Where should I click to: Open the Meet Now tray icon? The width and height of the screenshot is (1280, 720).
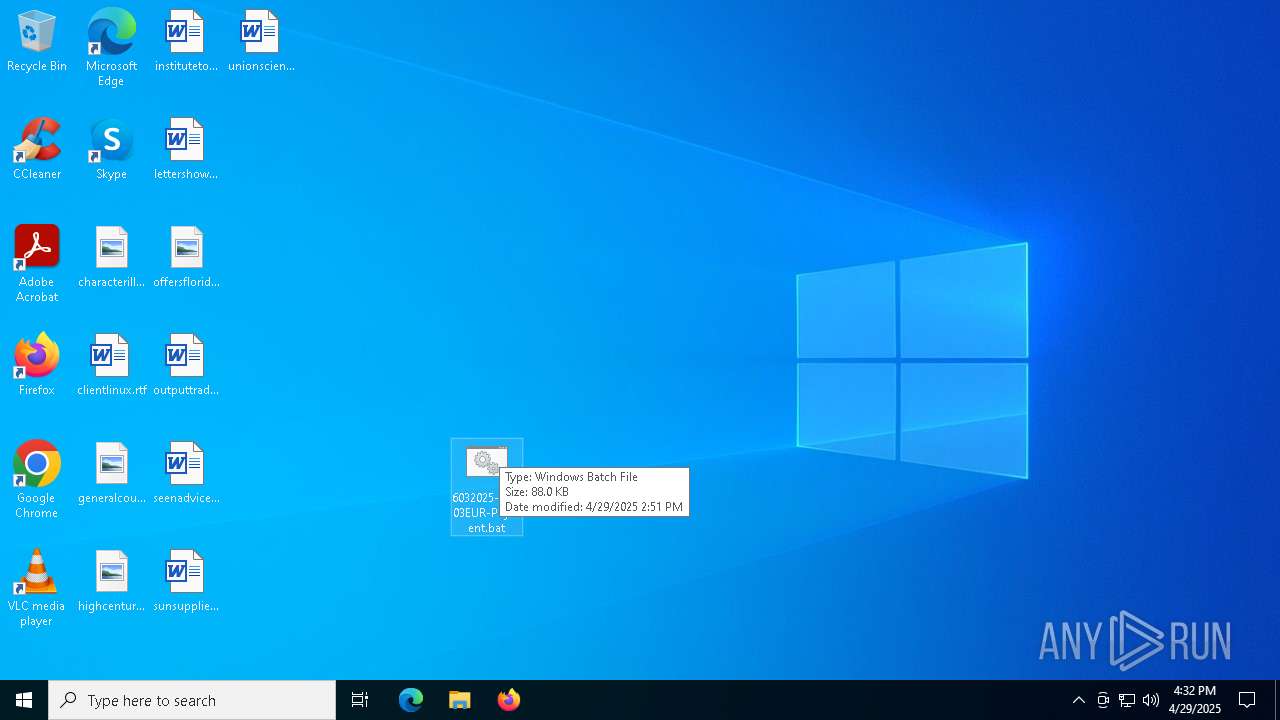point(1103,700)
